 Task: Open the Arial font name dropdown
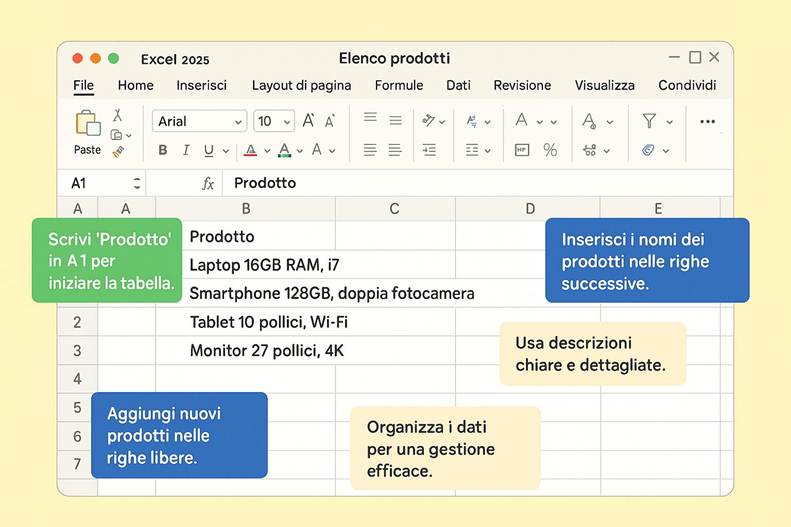tap(200, 121)
